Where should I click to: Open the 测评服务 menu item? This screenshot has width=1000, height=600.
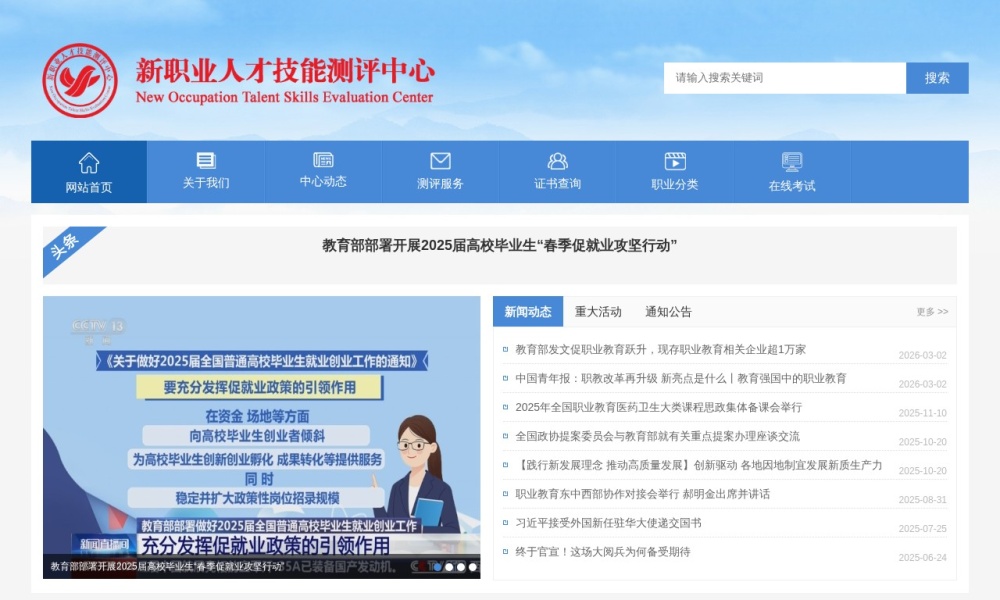tap(440, 172)
